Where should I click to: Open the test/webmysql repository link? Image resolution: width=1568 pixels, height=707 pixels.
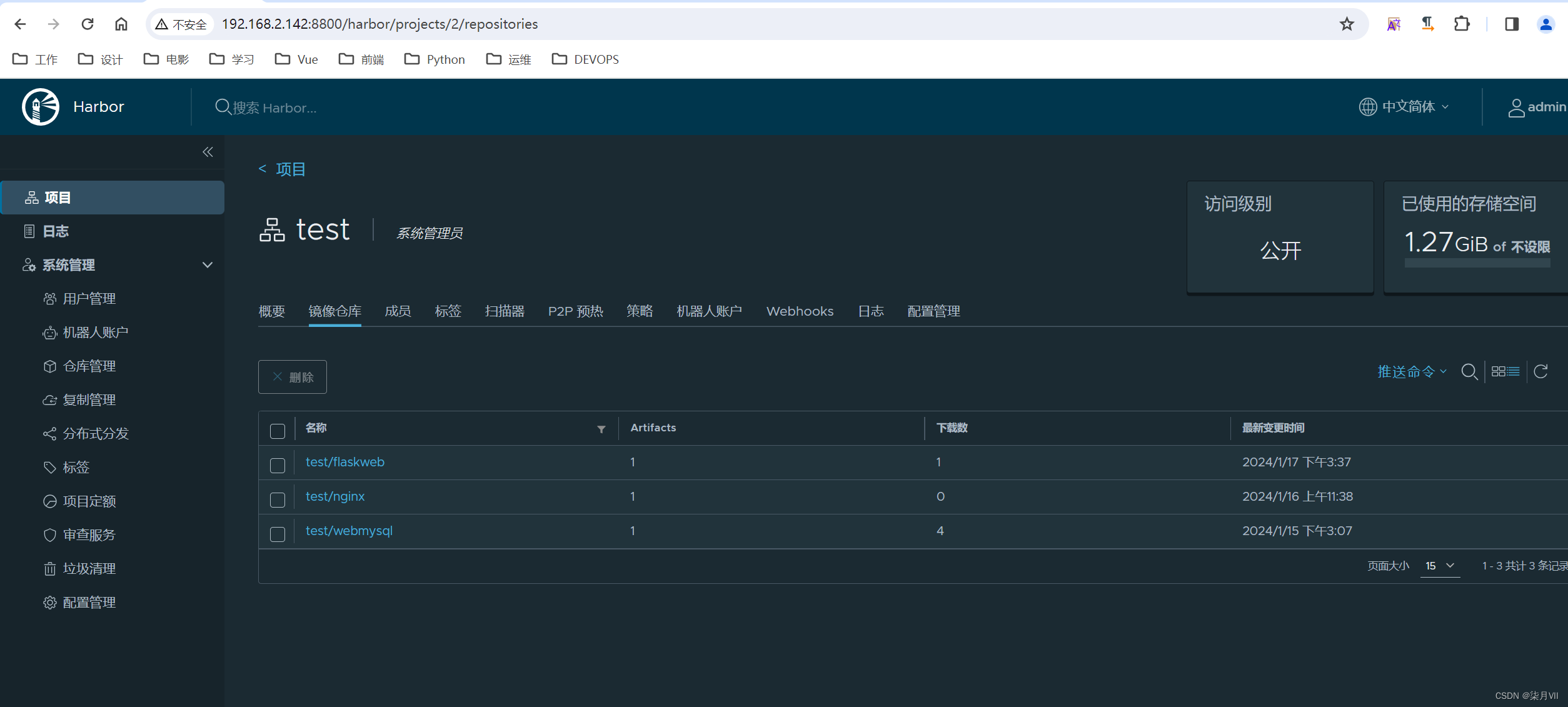click(349, 531)
